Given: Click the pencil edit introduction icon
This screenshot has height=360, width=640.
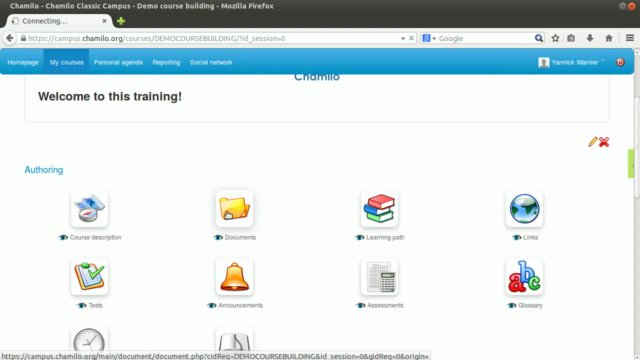Looking at the screenshot, I should 593,142.
